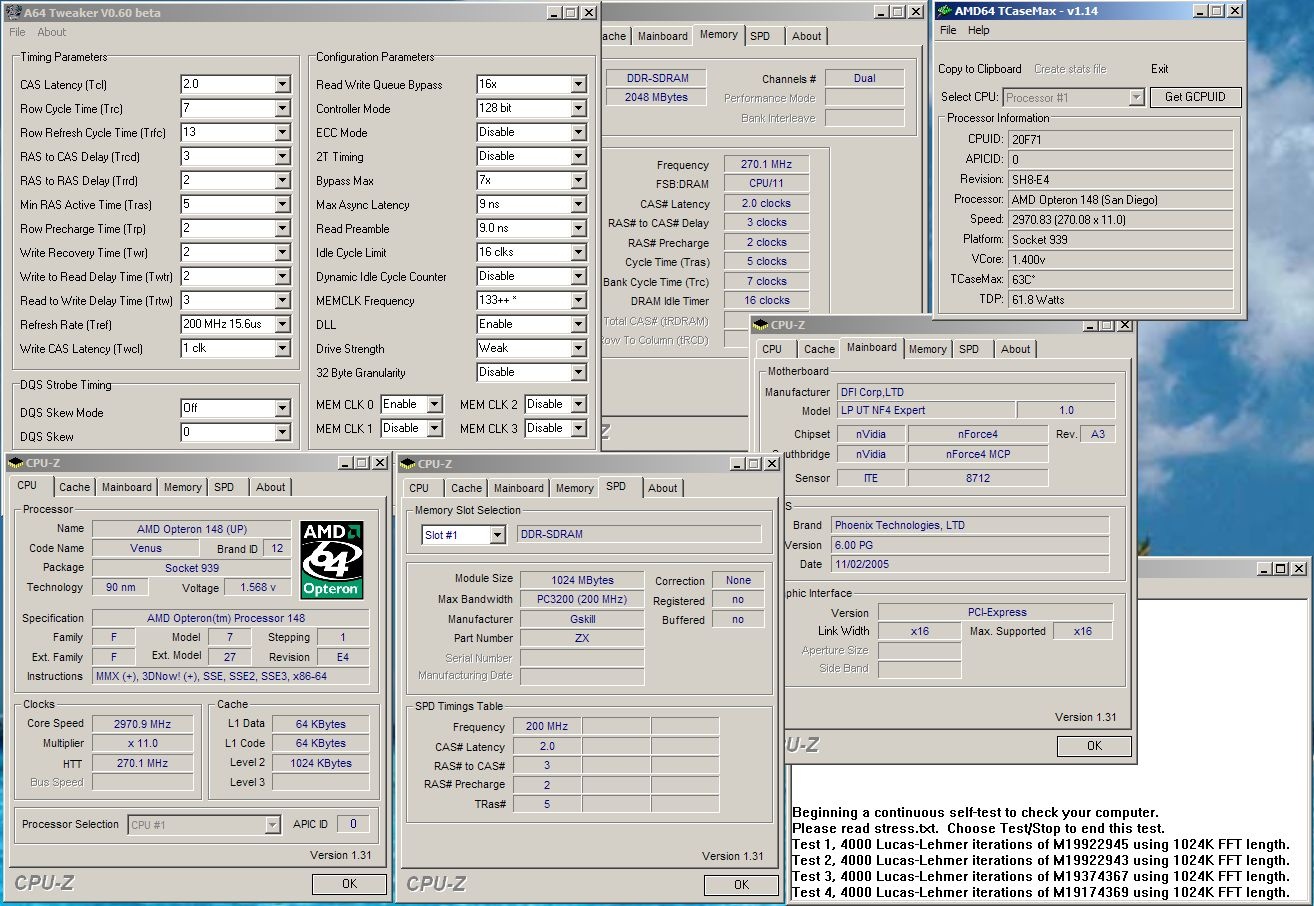The width and height of the screenshot is (1314, 906).
Task: Select SPD tab in CPU-Z Memory window
Action: 761,36
